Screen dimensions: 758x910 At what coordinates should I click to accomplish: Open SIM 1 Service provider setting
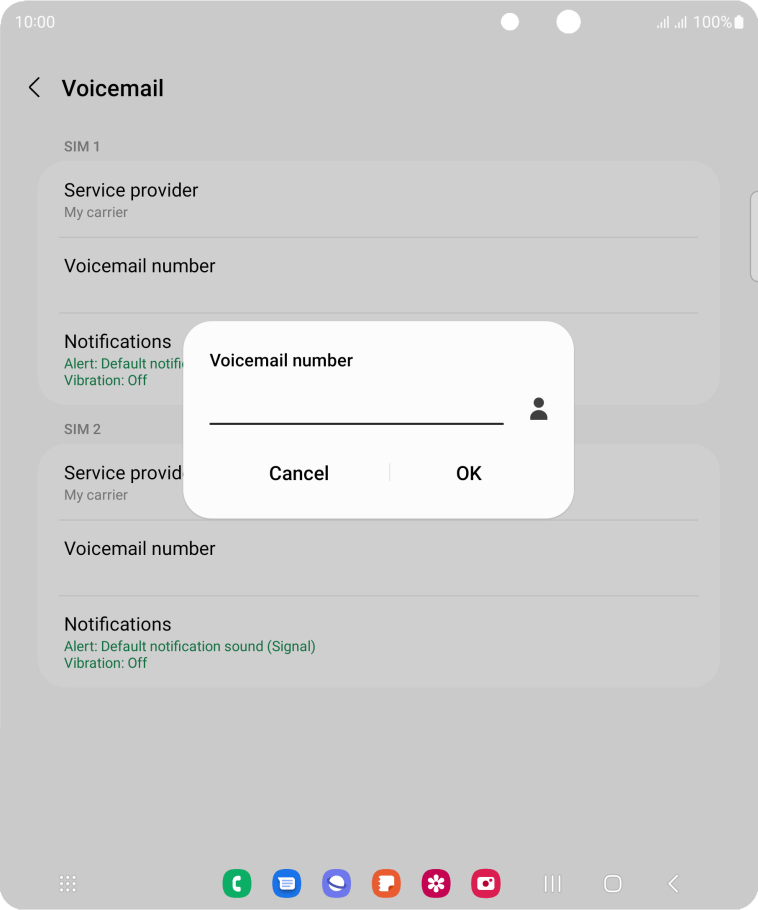[x=378, y=200]
